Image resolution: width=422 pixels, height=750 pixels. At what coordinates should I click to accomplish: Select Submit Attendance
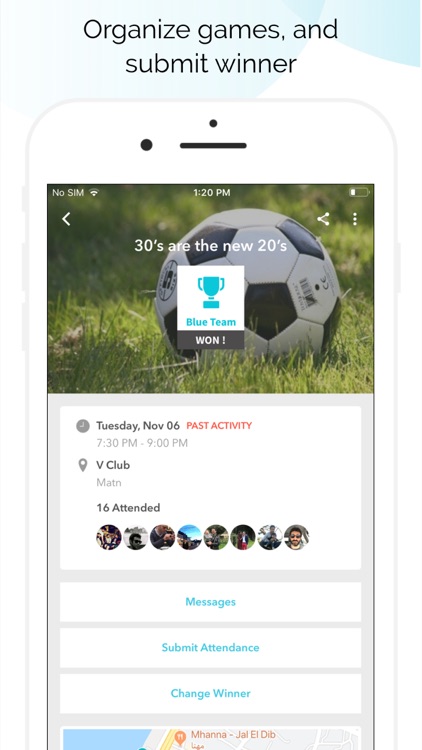point(211,648)
